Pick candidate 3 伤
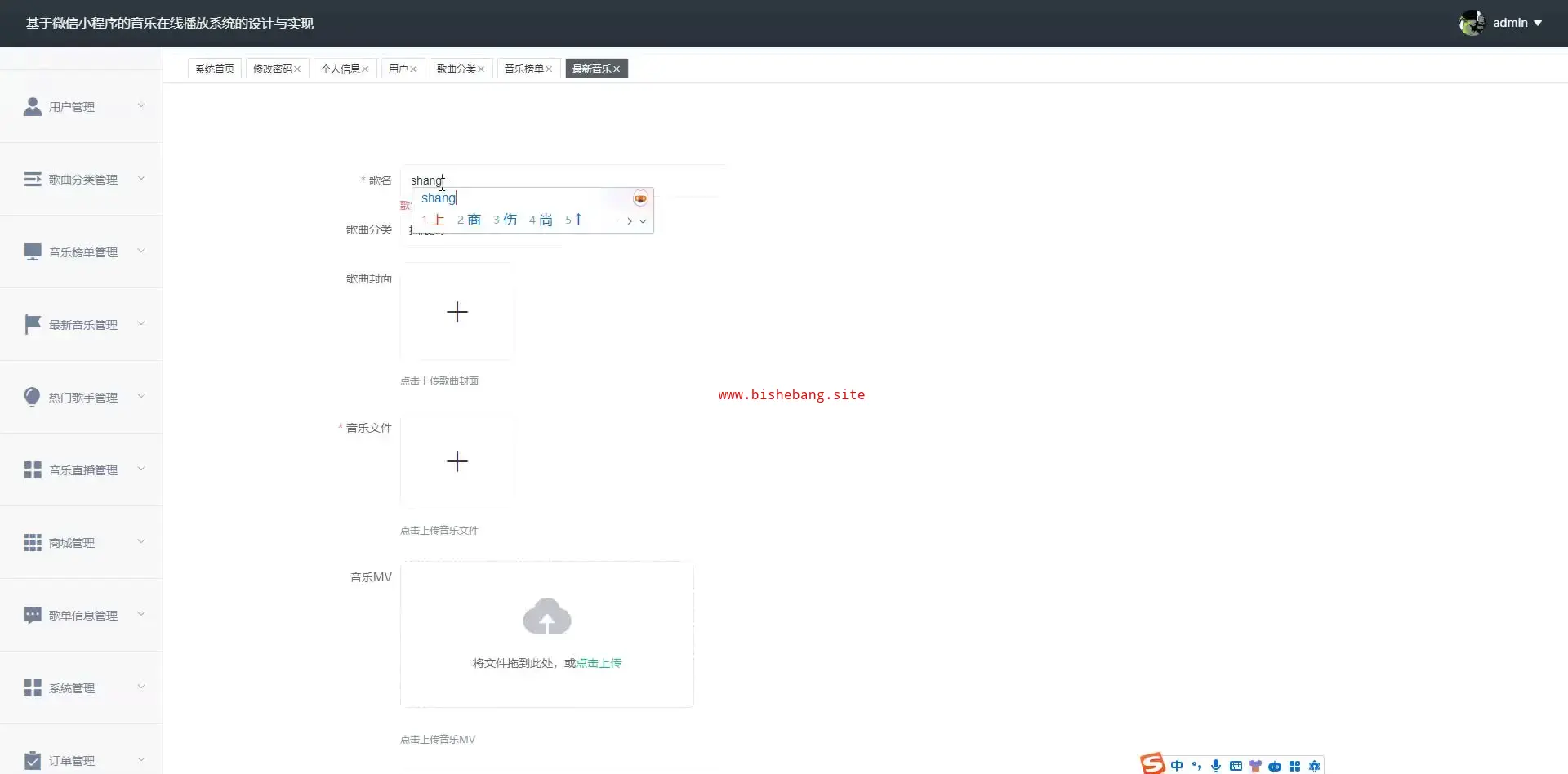The width and height of the screenshot is (1568, 774). coord(505,220)
